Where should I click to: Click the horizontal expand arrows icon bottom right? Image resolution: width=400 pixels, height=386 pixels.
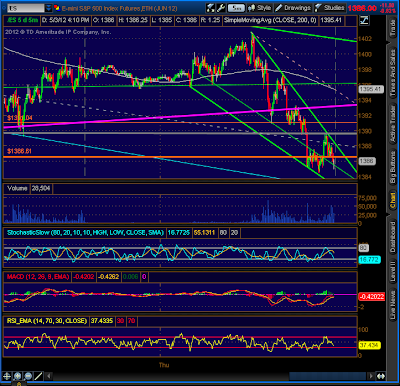(x=381, y=376)
